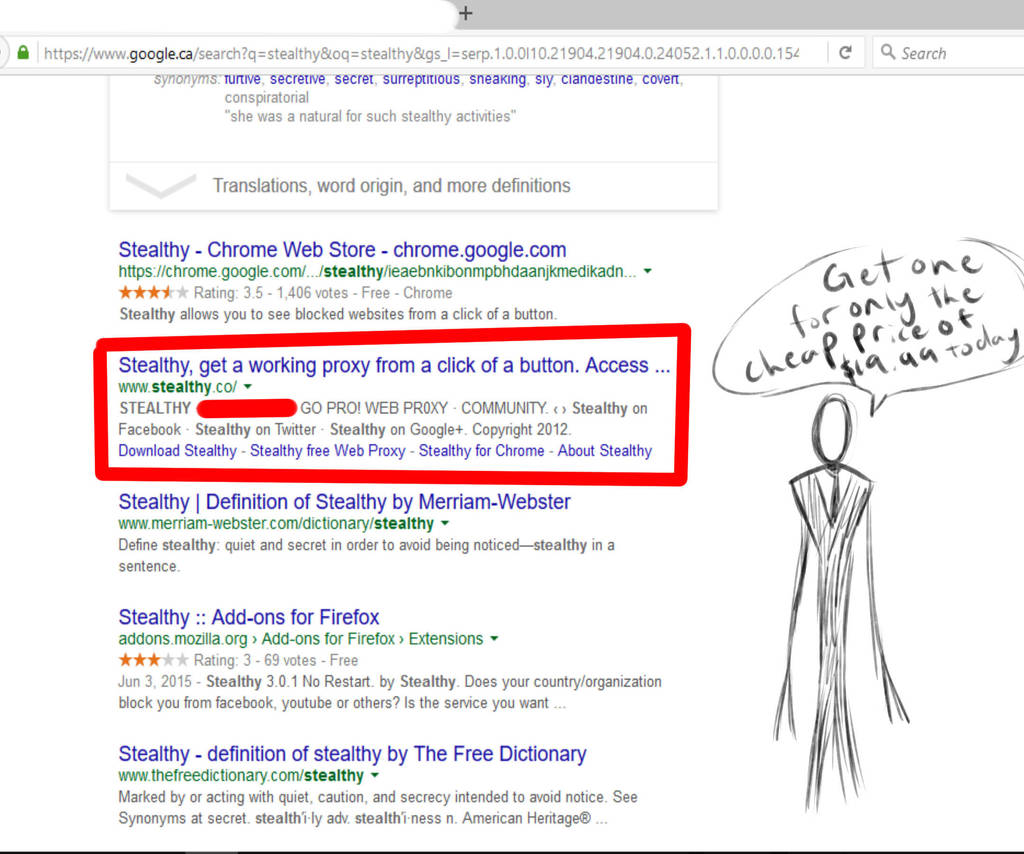Image resolution: width=1024 pixels, height=854 pixels.
Task: Click the 'Jun 3, 2015' date text
Action: pos(155,682)
